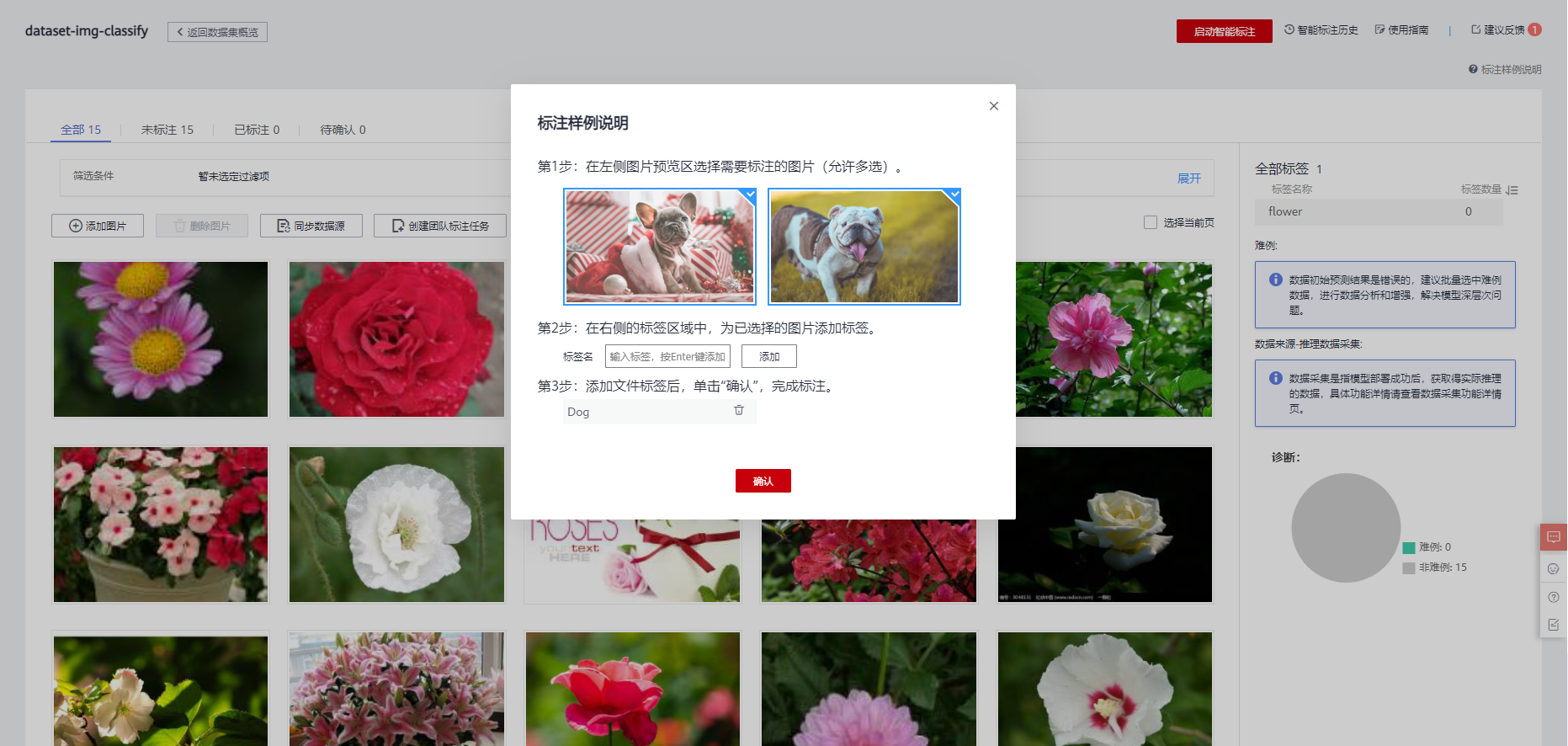Click the back arrow in 返回数据集概览
Image resolution: width=1568 pixels, height=746 pixels.
point(179,32)
